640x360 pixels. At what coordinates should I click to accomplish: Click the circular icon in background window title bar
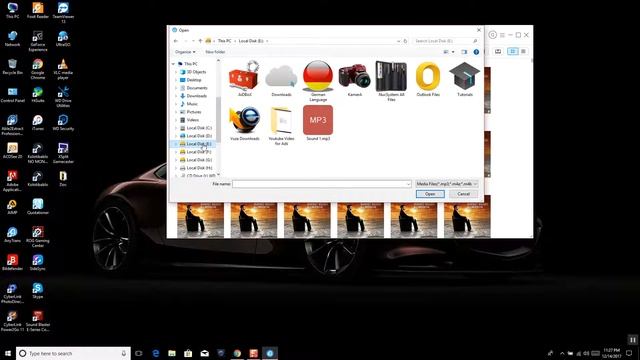click(493, 35)
